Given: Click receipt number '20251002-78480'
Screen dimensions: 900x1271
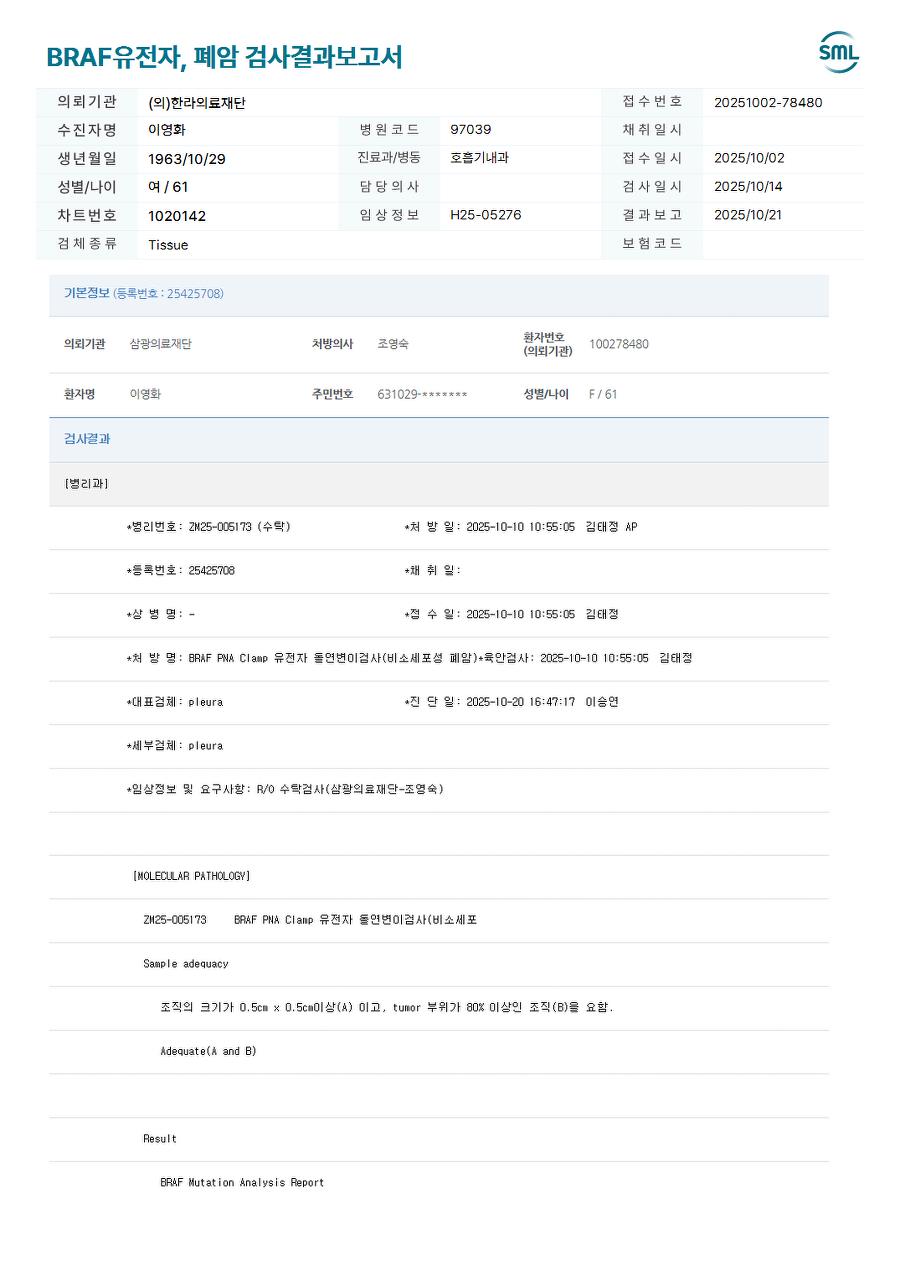Looking at the screenshot, I should click(768, 102).
